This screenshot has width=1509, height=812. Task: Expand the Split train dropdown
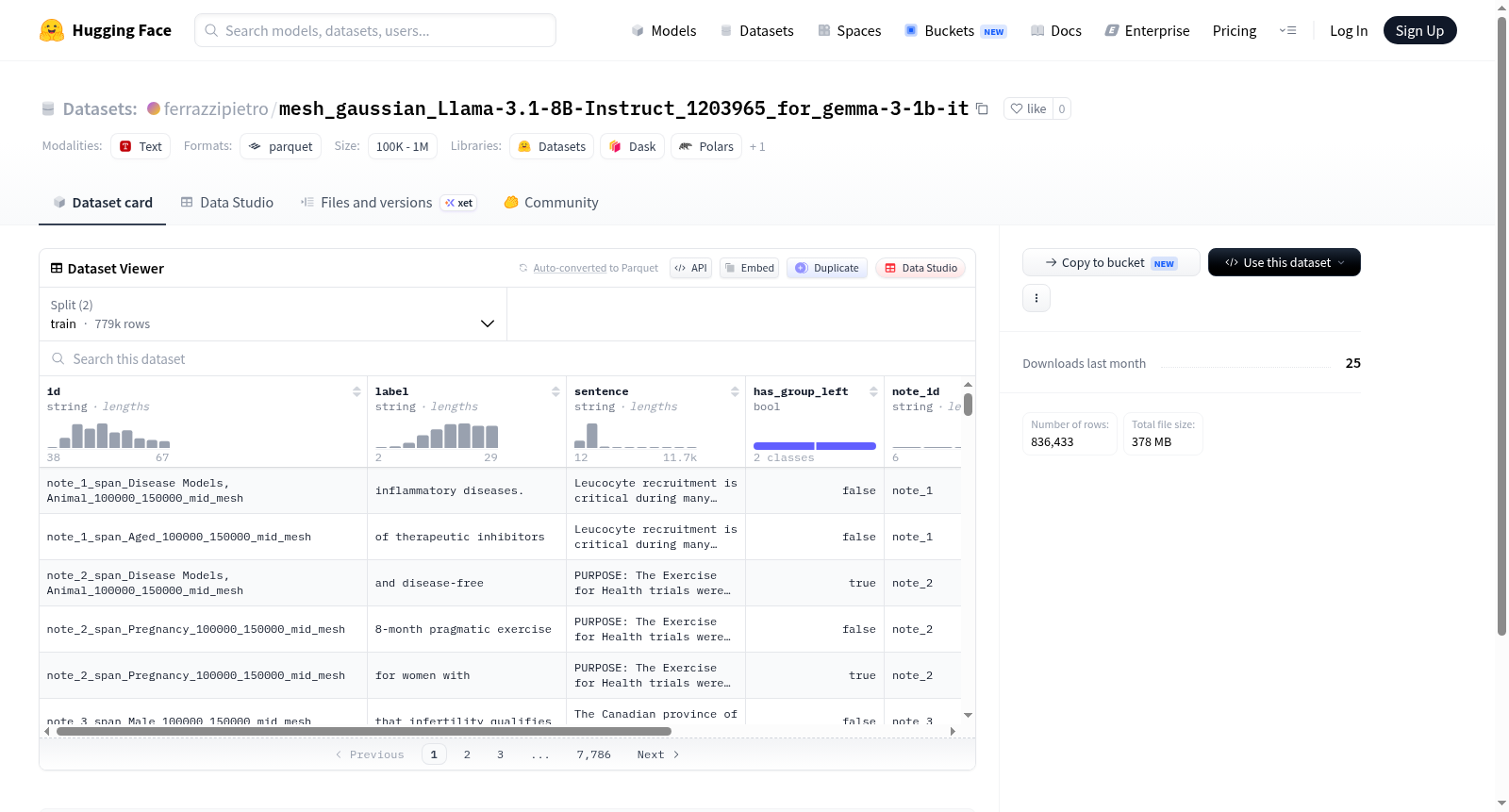pos(273,314)
